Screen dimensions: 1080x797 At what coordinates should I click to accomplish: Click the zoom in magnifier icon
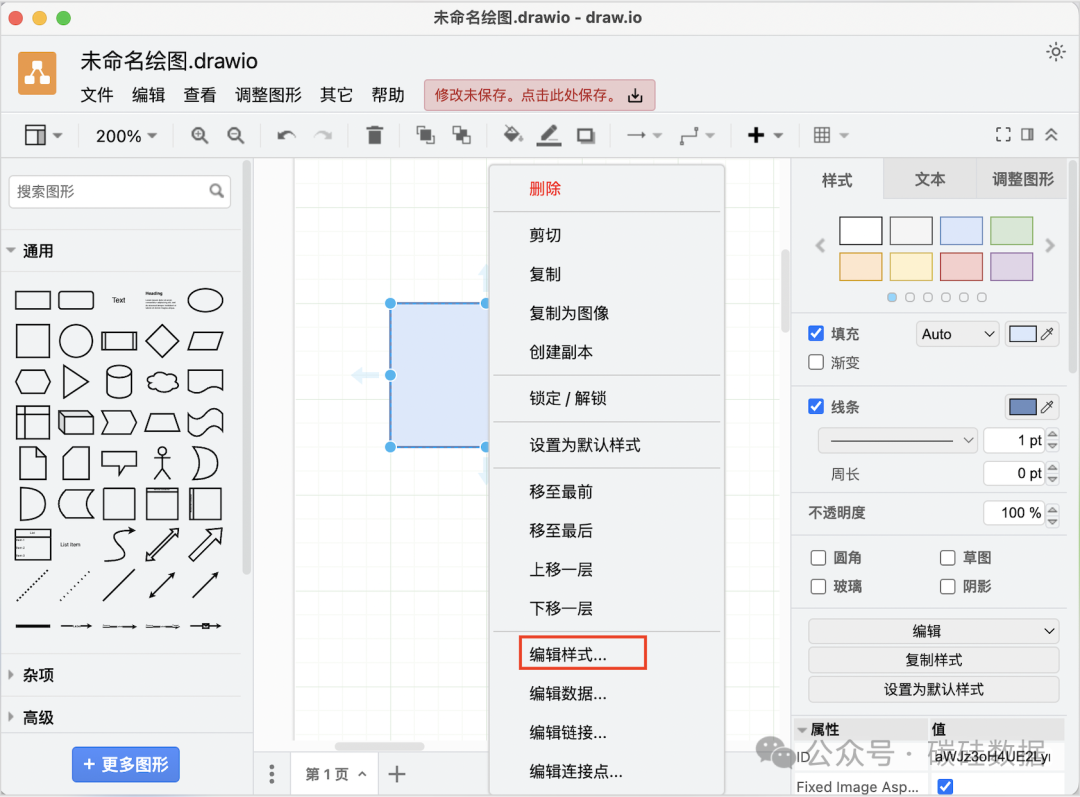click(200, 135)
